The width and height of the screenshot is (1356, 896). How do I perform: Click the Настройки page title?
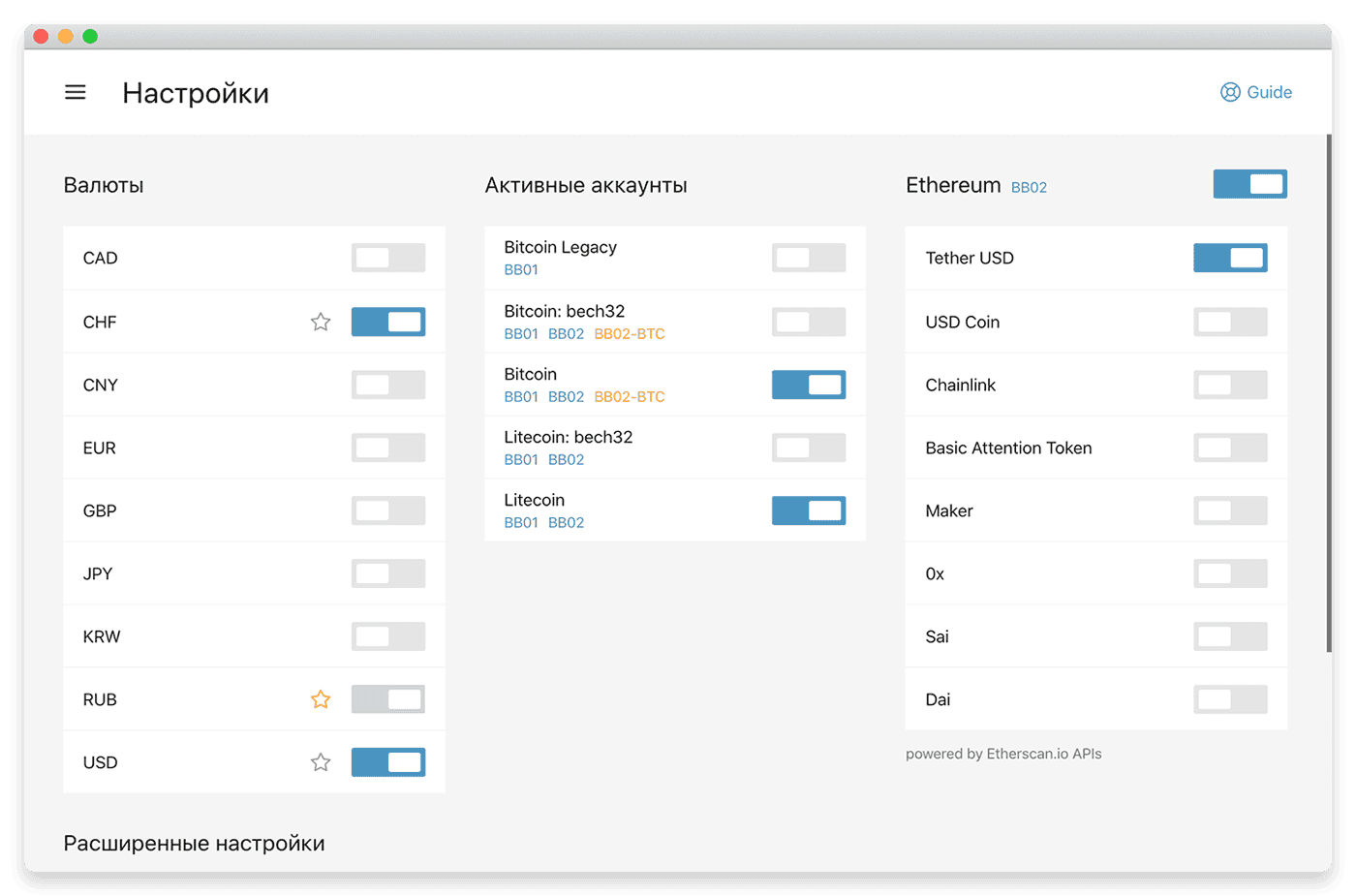[196, 93]
